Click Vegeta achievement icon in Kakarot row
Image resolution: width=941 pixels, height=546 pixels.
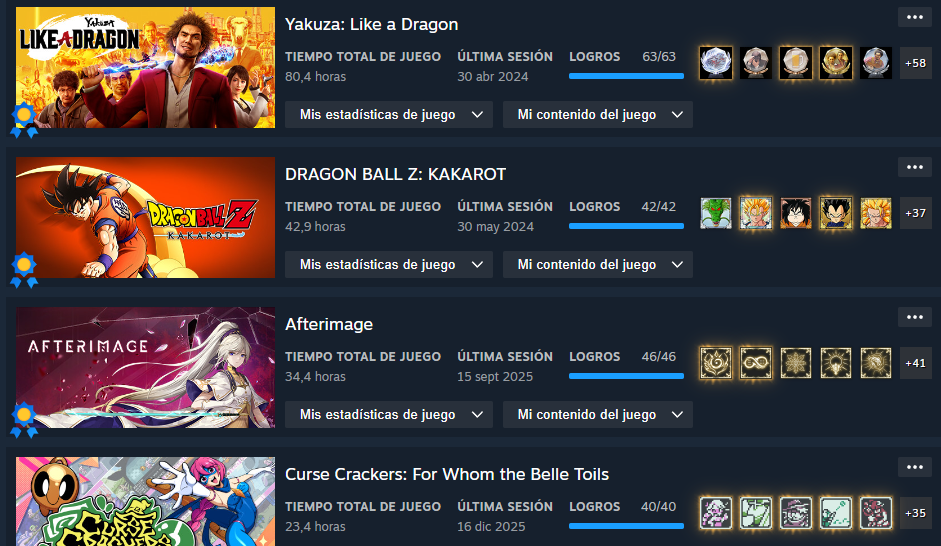836,213
